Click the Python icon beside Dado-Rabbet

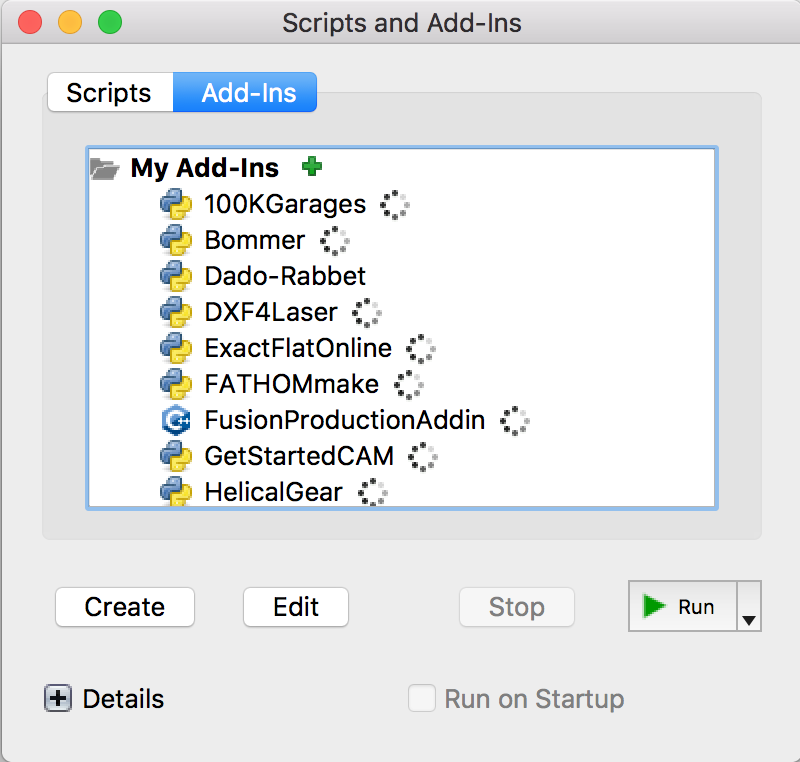(x=176, y=276)
